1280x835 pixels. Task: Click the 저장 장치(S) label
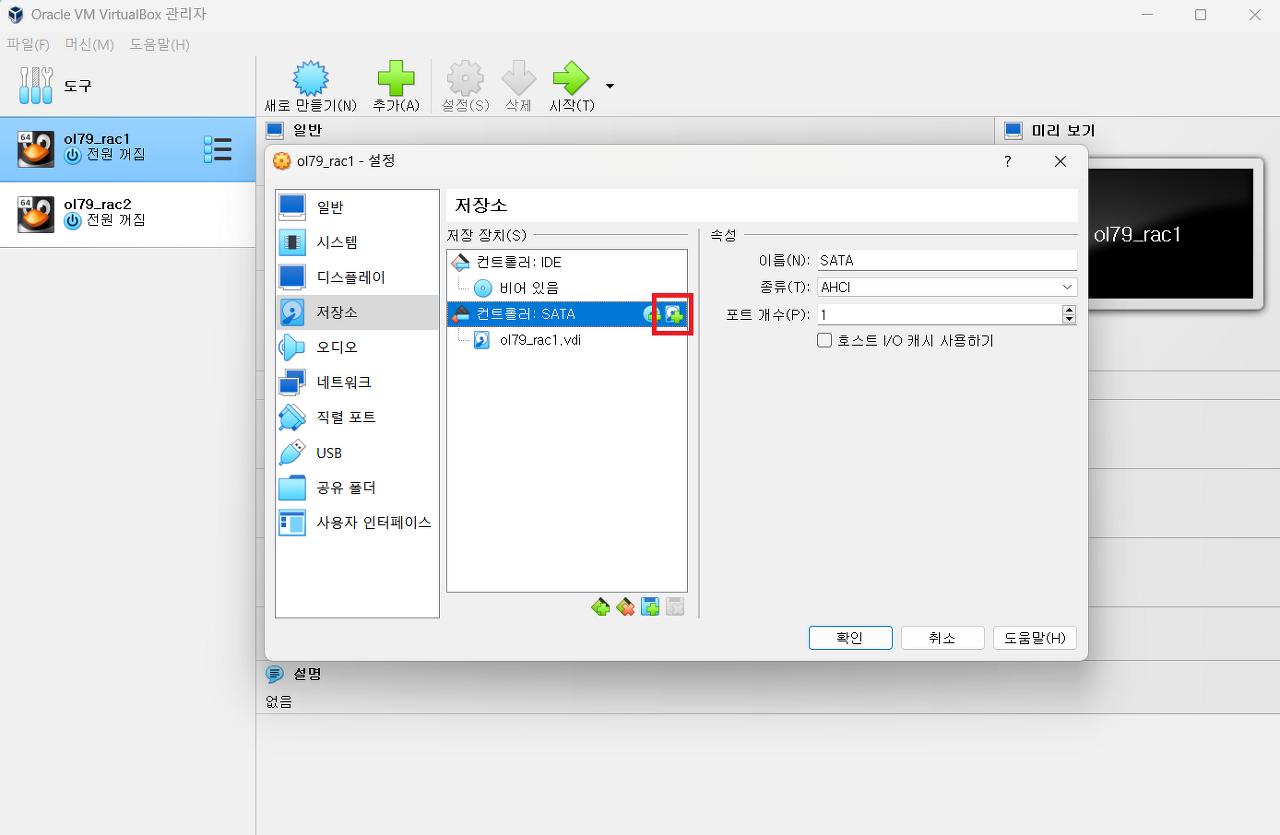[x=486, y=236]
